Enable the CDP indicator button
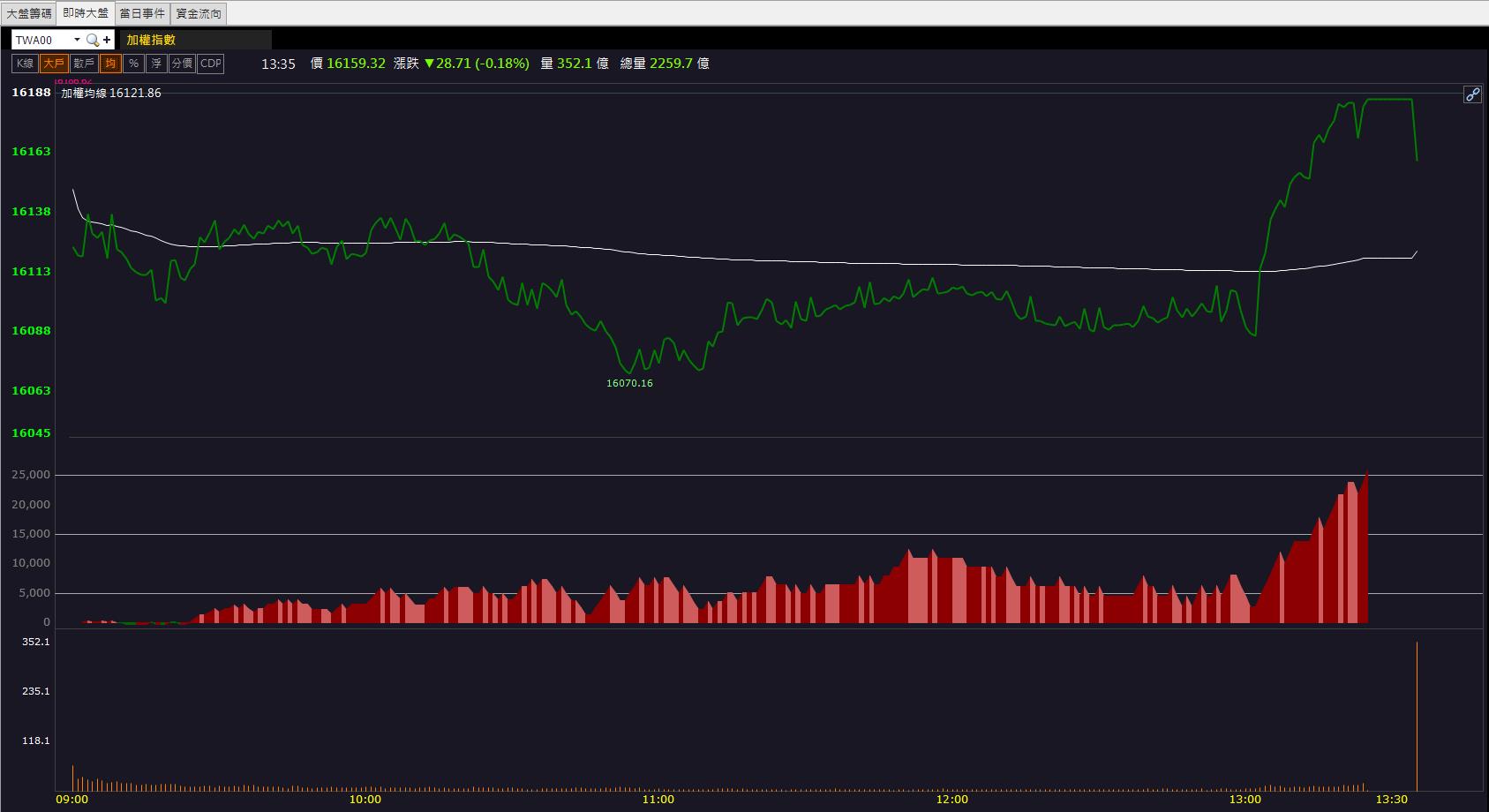 [x=211, y=64]
